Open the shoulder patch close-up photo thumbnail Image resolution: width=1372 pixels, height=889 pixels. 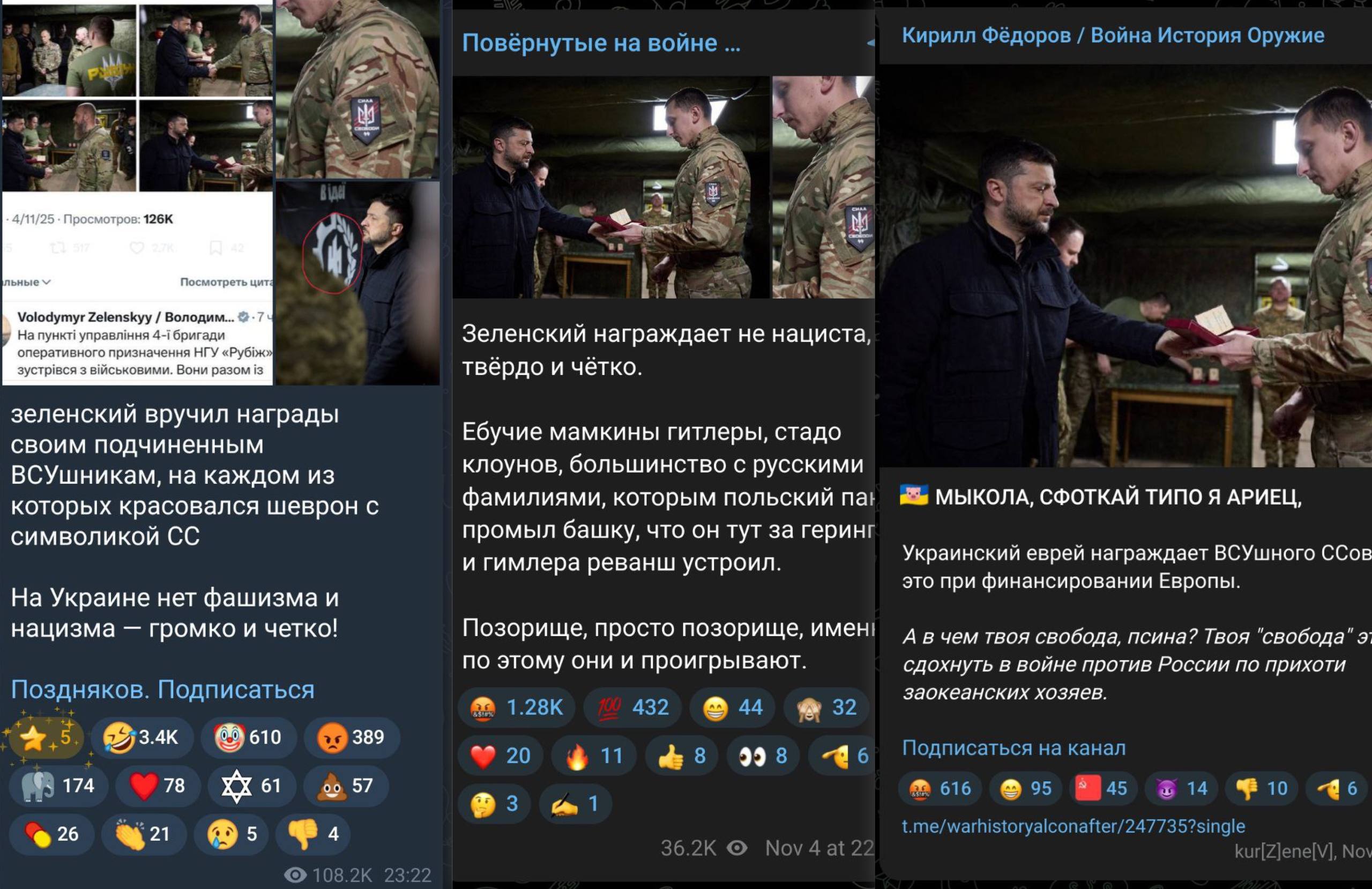(357, 90)
